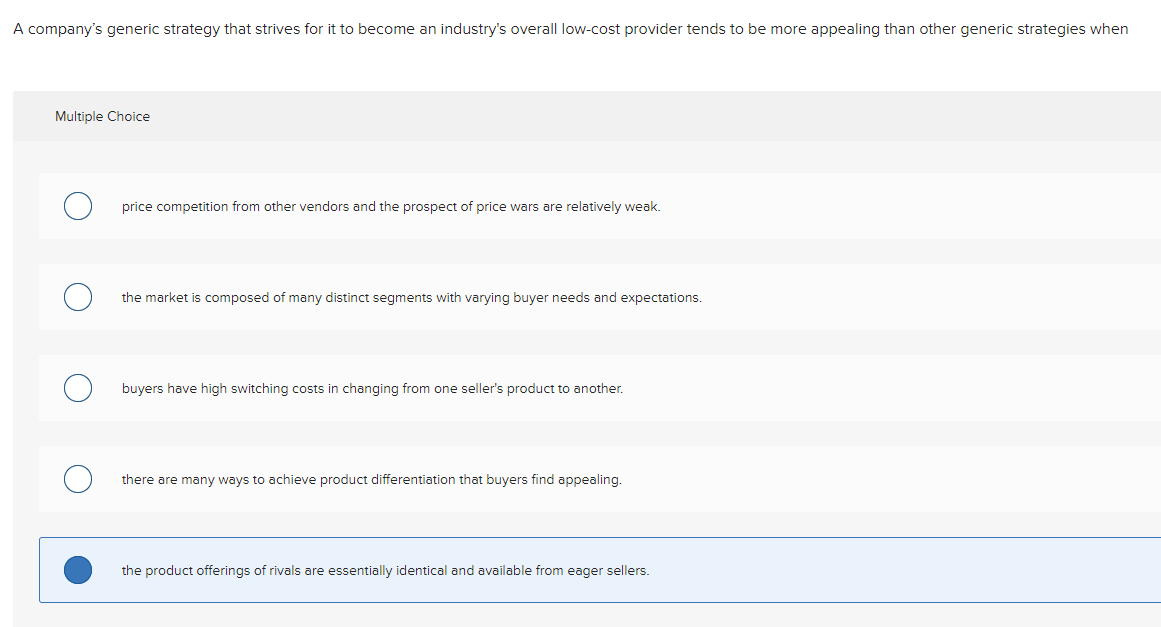This screenshot has width=1161, height=627.
Task: Click the Multiple Choice section header
Action: pos(102,116)
